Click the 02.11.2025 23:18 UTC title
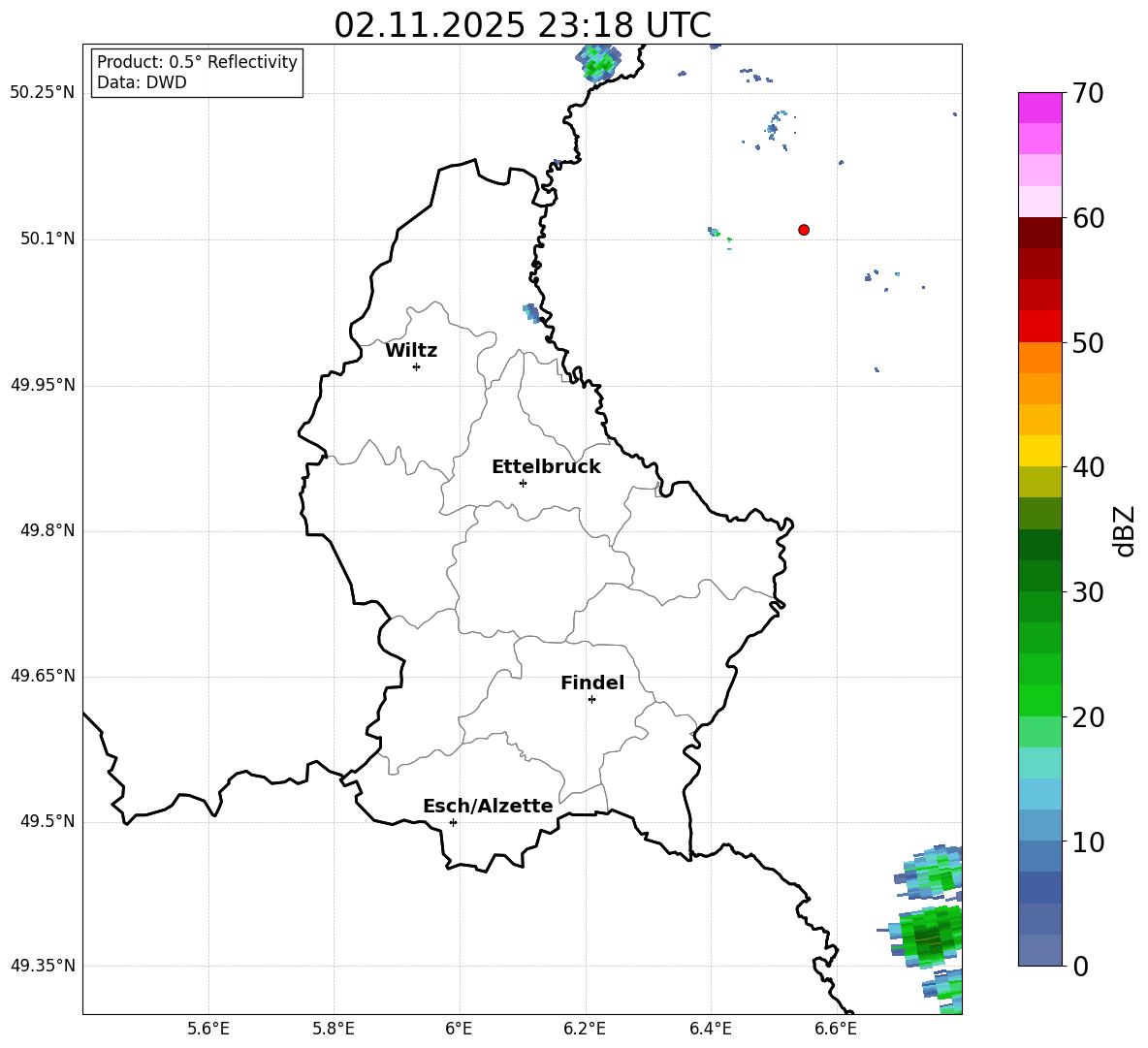 point(522,25)
